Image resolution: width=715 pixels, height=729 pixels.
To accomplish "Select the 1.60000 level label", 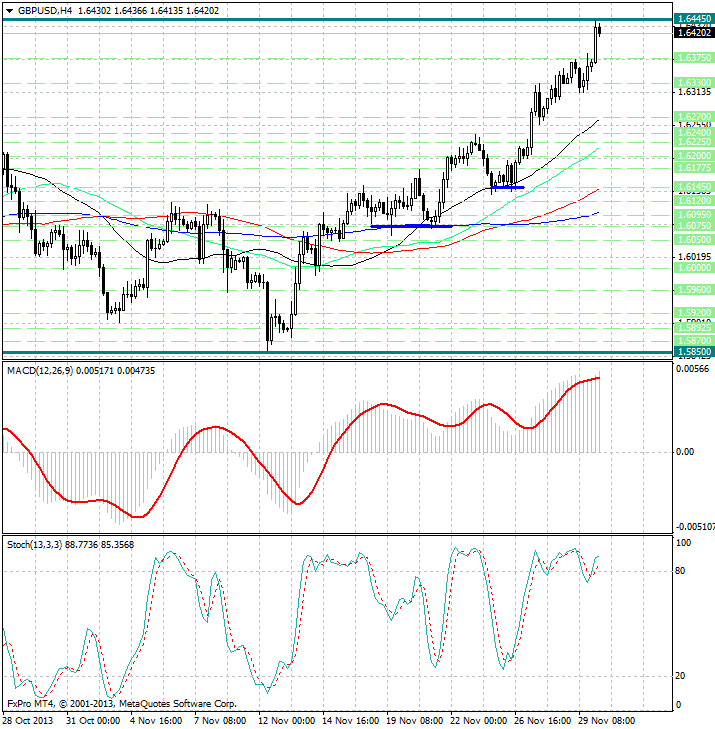I will point(694,268).
